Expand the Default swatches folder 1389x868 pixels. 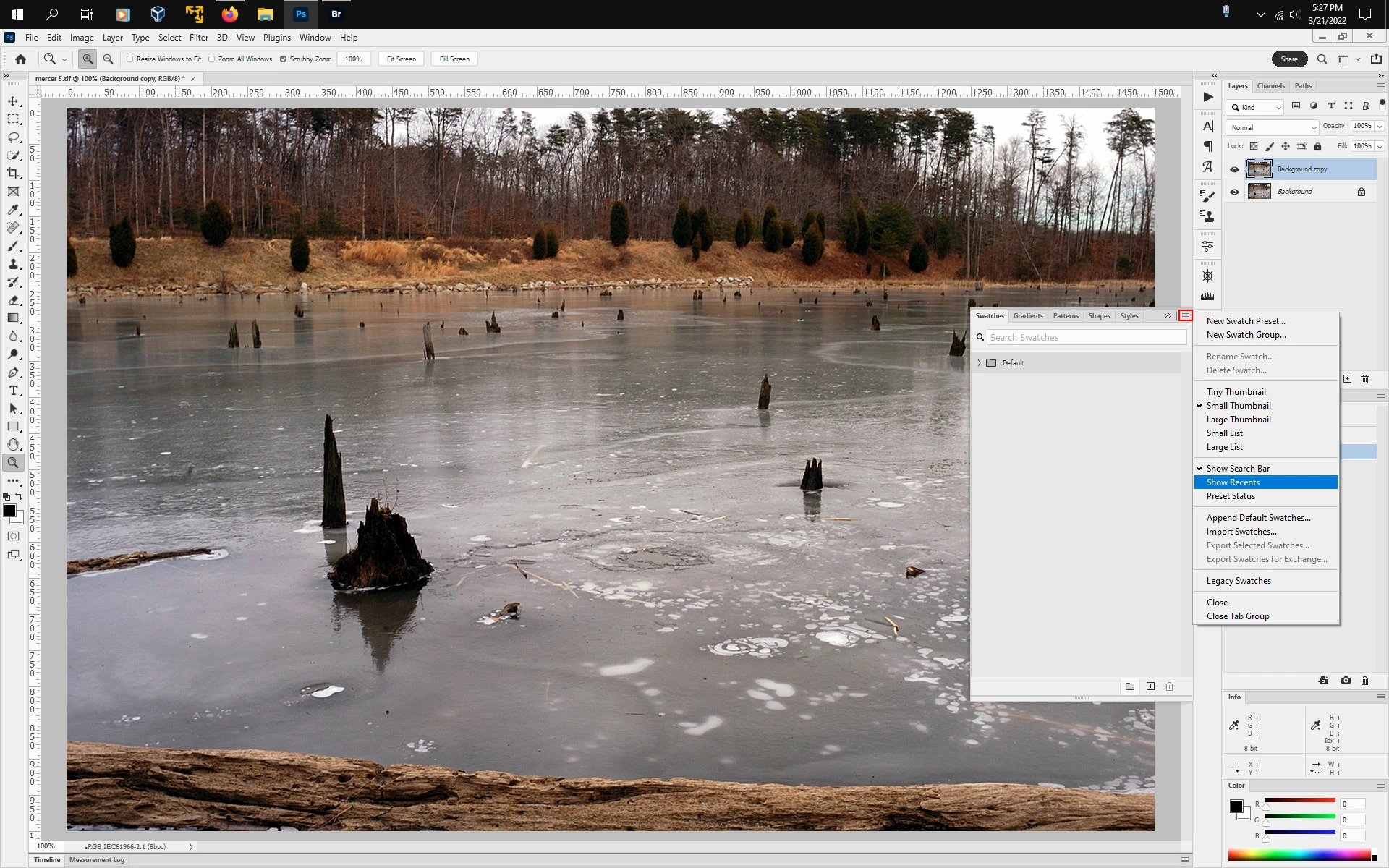pyautogui.click(x=980, y=363)
